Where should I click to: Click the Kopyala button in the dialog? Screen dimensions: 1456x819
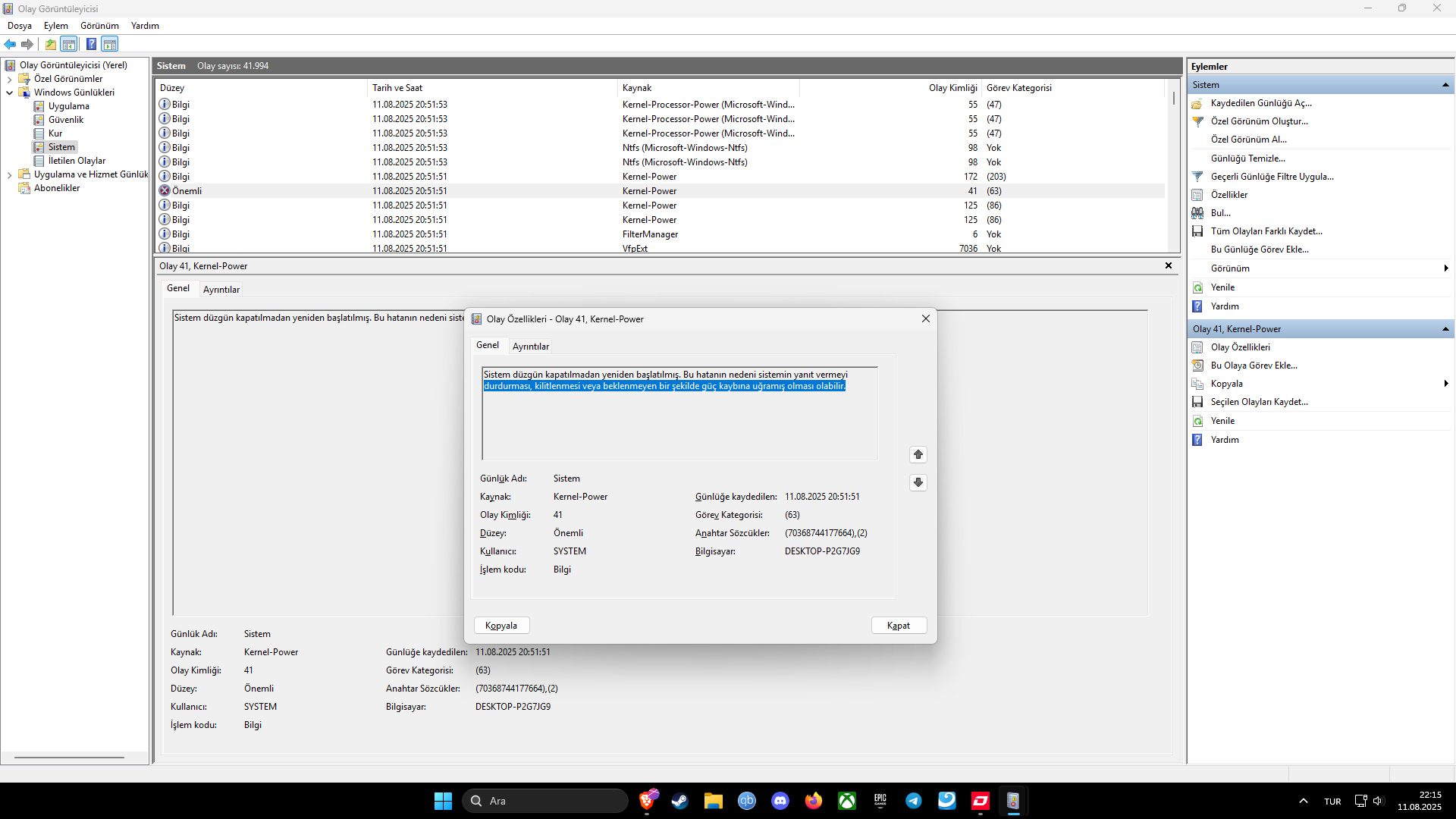[501, 626]
